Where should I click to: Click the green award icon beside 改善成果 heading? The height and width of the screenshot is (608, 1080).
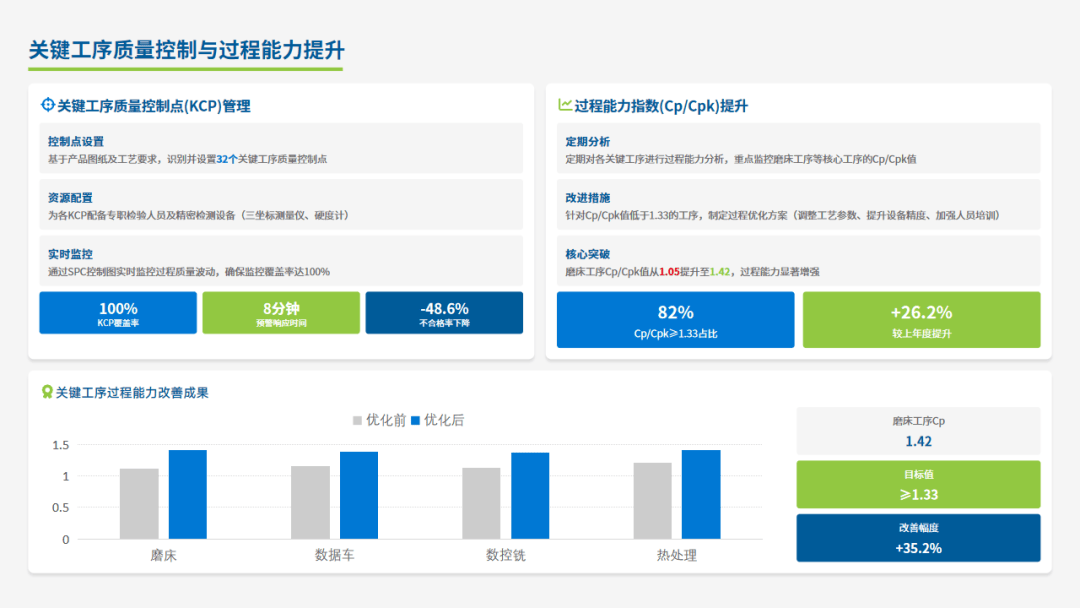pos(46,392)
